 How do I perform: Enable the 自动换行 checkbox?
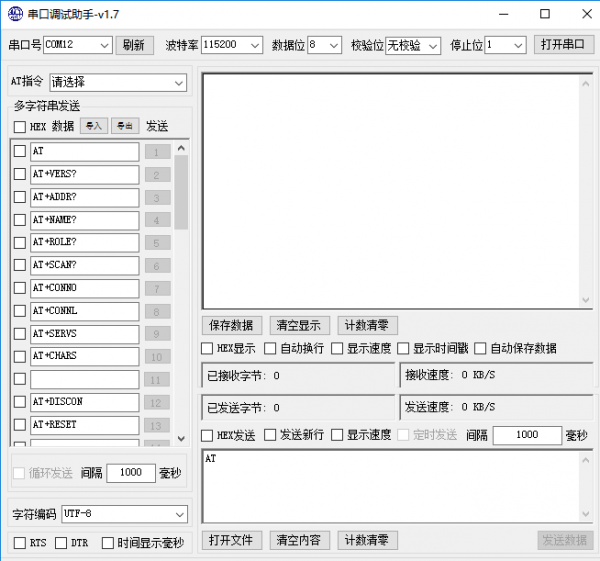coord(270,349)
